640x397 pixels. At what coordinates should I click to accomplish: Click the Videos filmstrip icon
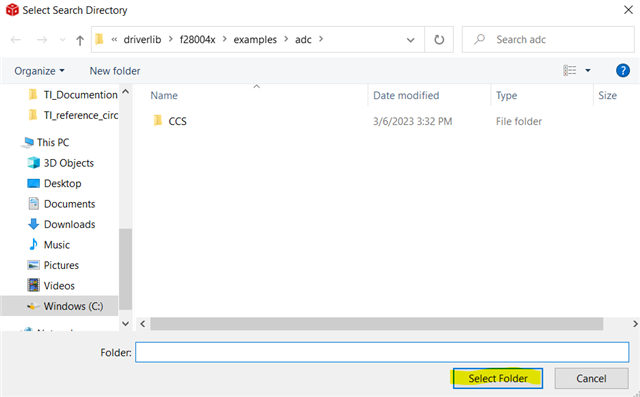point(33,285)
